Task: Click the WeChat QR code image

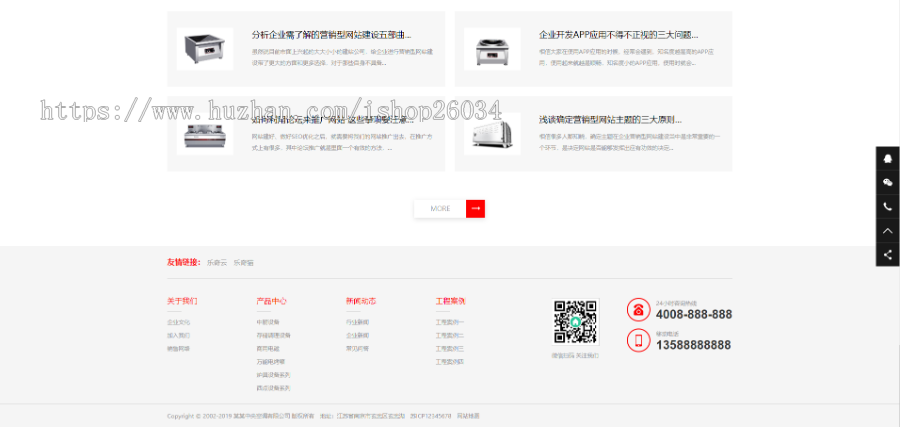Action: [x=576, y=322]
